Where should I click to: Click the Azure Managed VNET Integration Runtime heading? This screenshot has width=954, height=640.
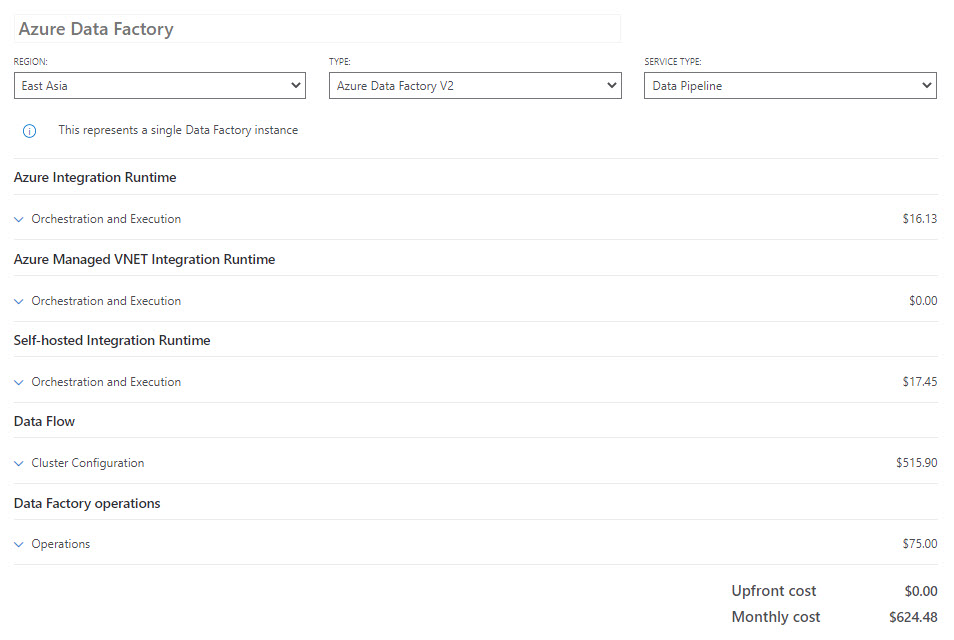click(x=144, y=259)
